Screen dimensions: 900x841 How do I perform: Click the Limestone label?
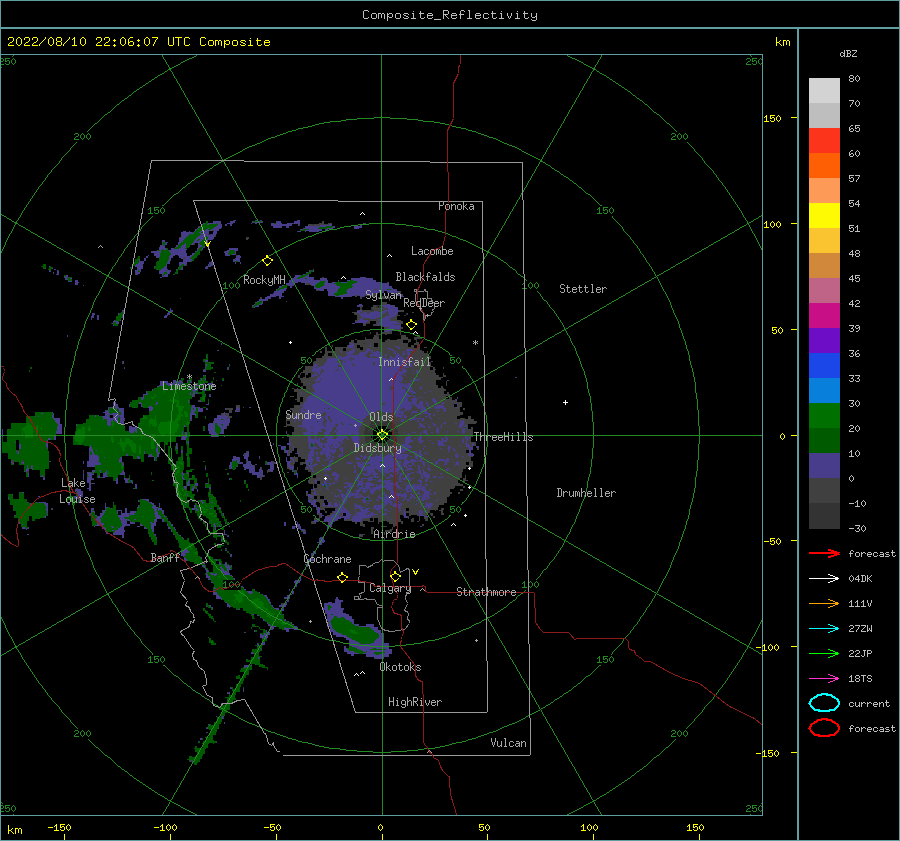coord(189,386)
